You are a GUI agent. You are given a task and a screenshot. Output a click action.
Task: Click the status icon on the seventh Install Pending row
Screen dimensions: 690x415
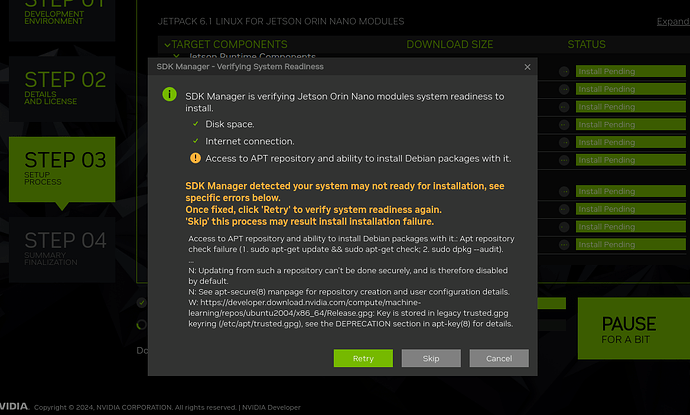[564, 191]
